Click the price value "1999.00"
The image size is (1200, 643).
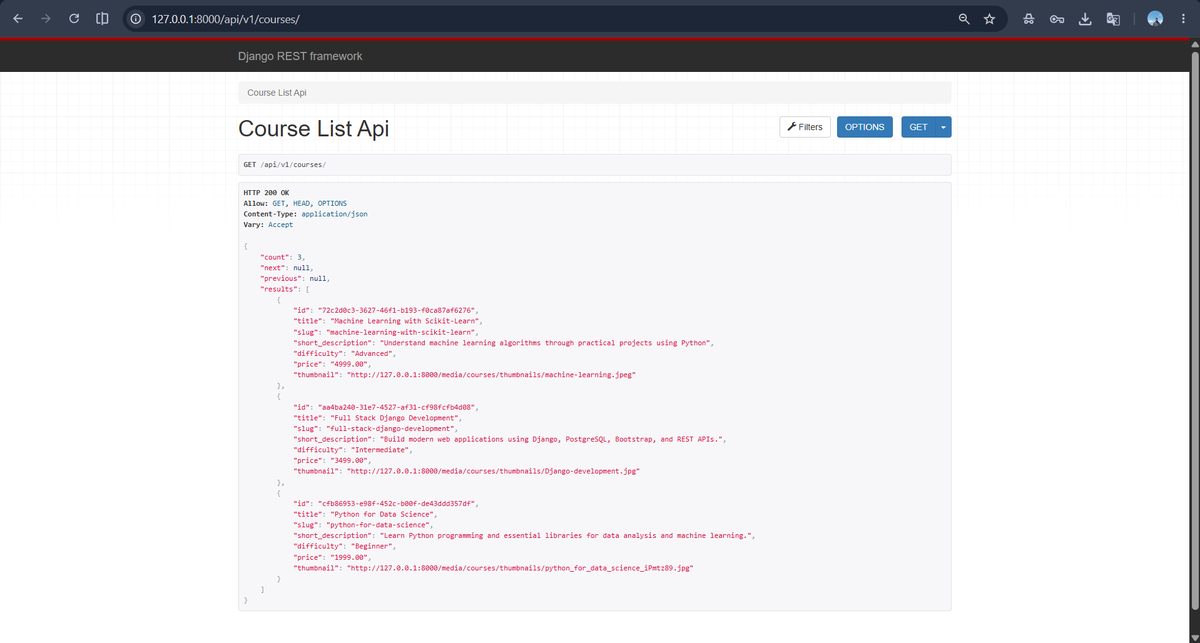[349, 557]
